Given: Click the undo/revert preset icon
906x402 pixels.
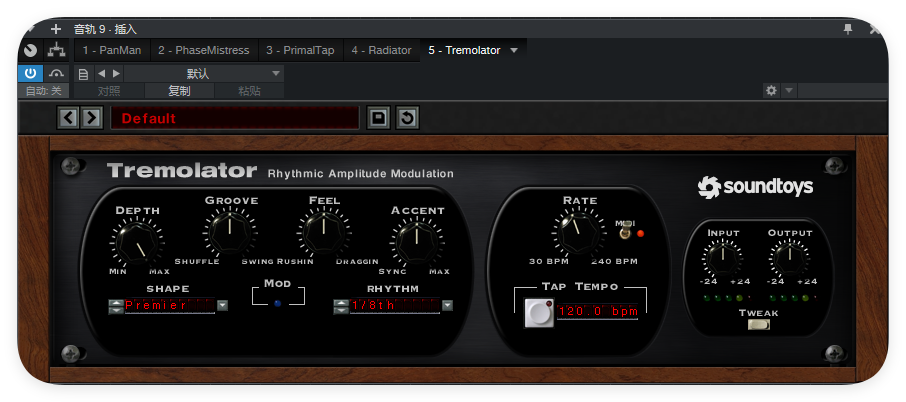Looking at the screenshot, I should pos(407,118).
